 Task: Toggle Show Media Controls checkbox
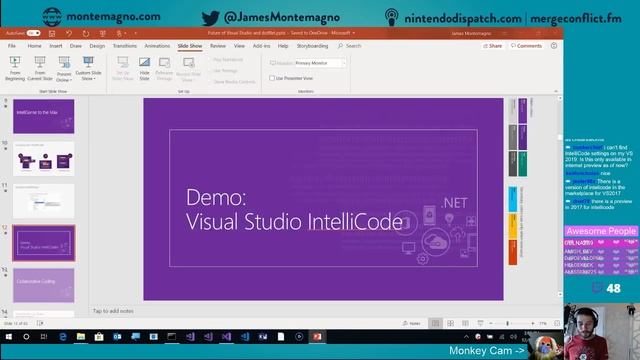(x=211, y=82)
